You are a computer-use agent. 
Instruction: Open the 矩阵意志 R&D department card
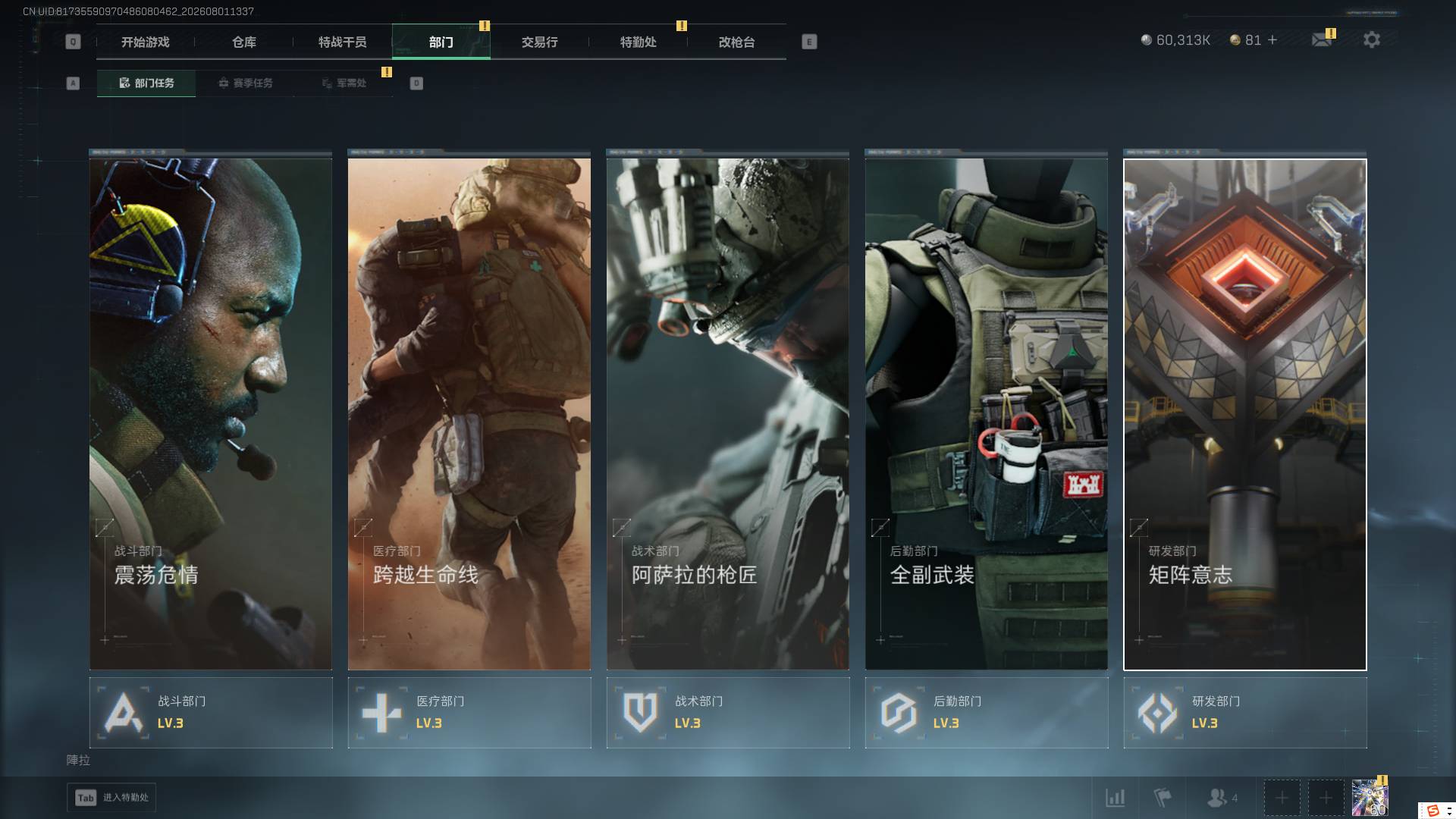click(x=1245, y=414)
